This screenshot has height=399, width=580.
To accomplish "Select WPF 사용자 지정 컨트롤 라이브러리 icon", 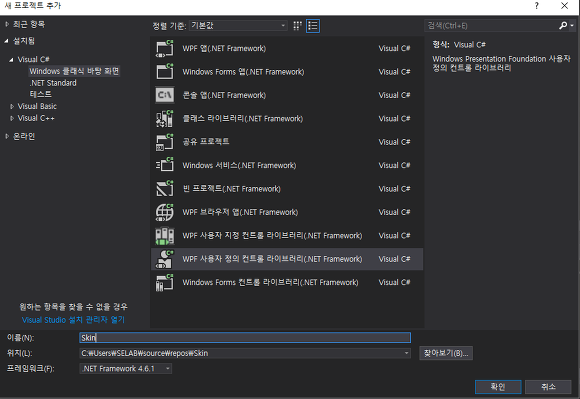I will [165, 236].
